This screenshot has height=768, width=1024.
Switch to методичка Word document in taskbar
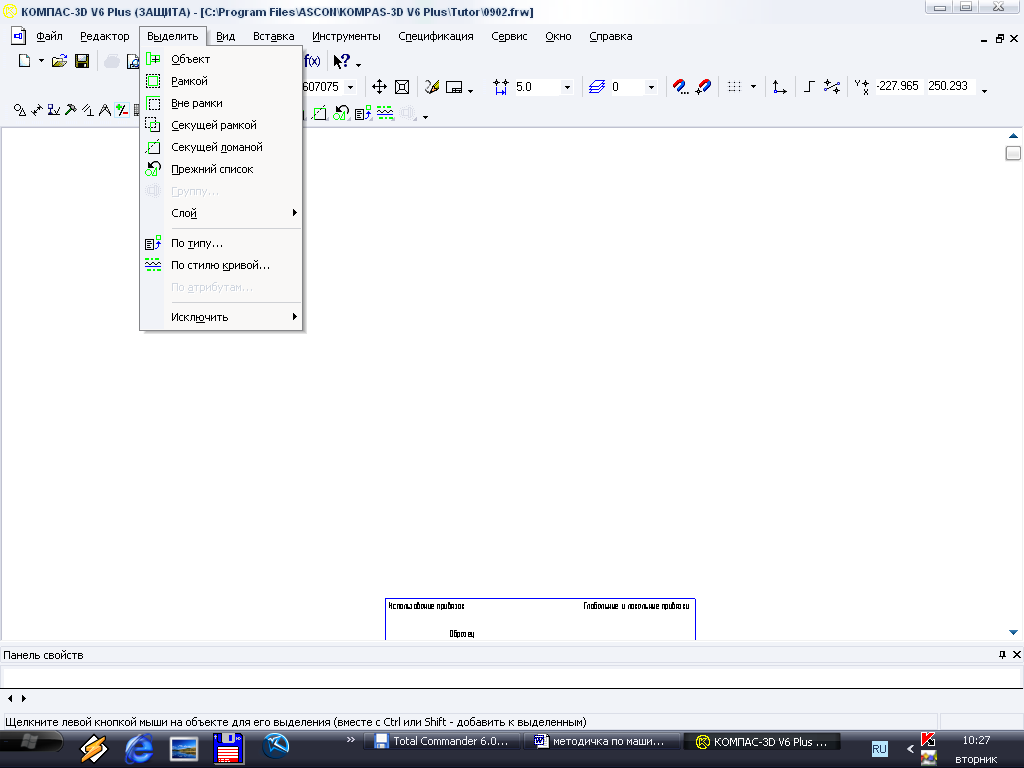pos(601,741)
